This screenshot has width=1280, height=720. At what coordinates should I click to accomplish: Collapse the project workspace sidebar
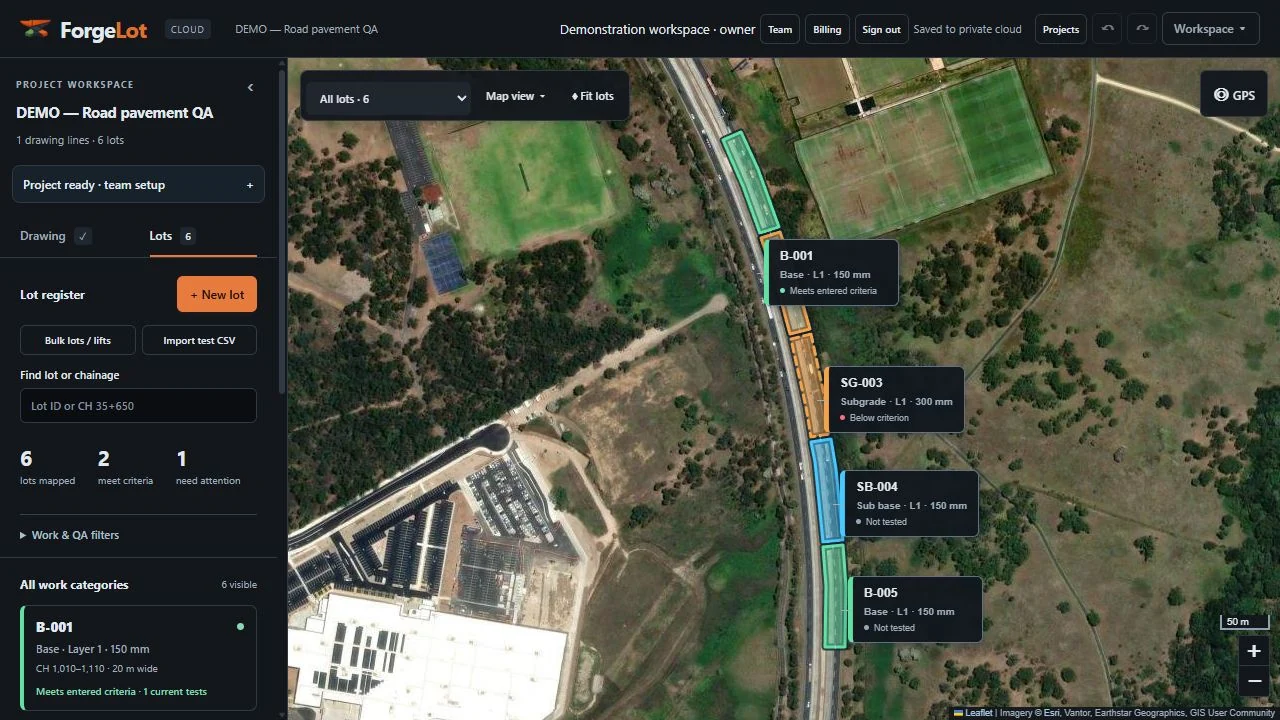point(250,87)
